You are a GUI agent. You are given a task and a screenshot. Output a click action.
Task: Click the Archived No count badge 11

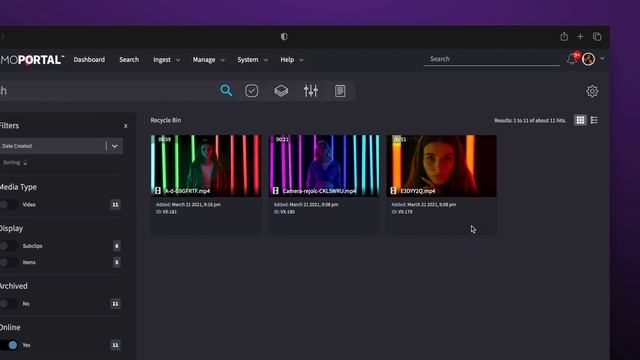pyautogui.click(x=115, y=304)
